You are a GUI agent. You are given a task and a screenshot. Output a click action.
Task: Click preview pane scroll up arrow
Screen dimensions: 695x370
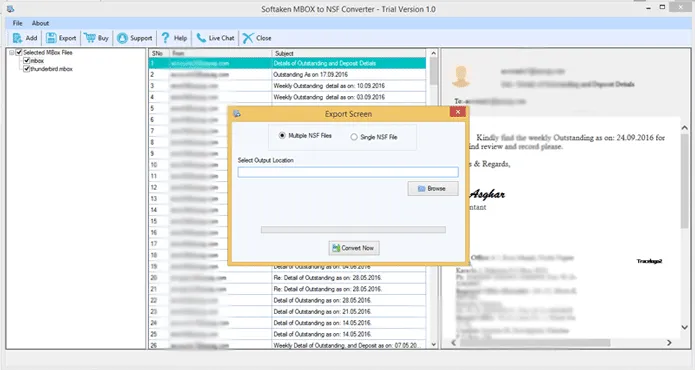pyautogui.click(x=684, y=128)
